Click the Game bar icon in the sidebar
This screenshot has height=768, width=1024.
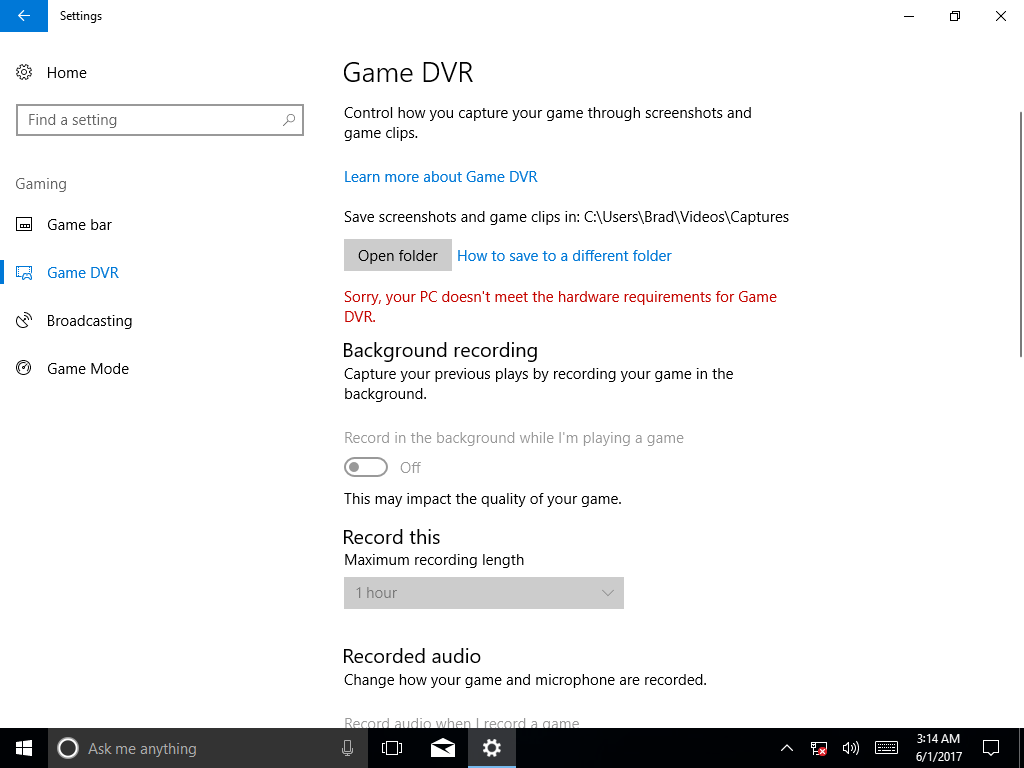tap(24, 225)
